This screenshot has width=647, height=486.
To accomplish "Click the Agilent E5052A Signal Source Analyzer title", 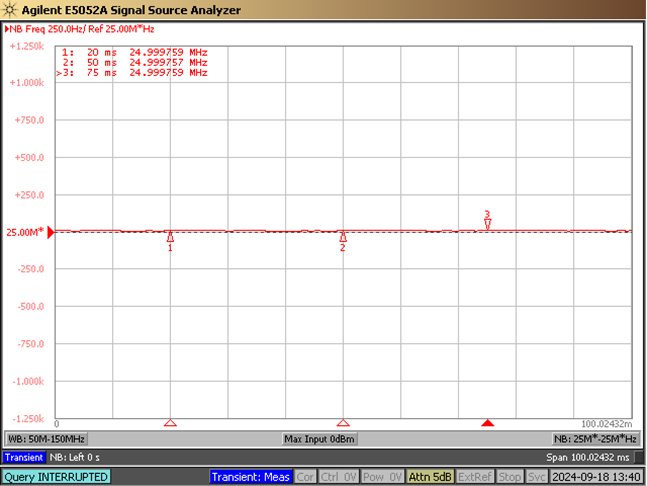I will tap(131, 10).
